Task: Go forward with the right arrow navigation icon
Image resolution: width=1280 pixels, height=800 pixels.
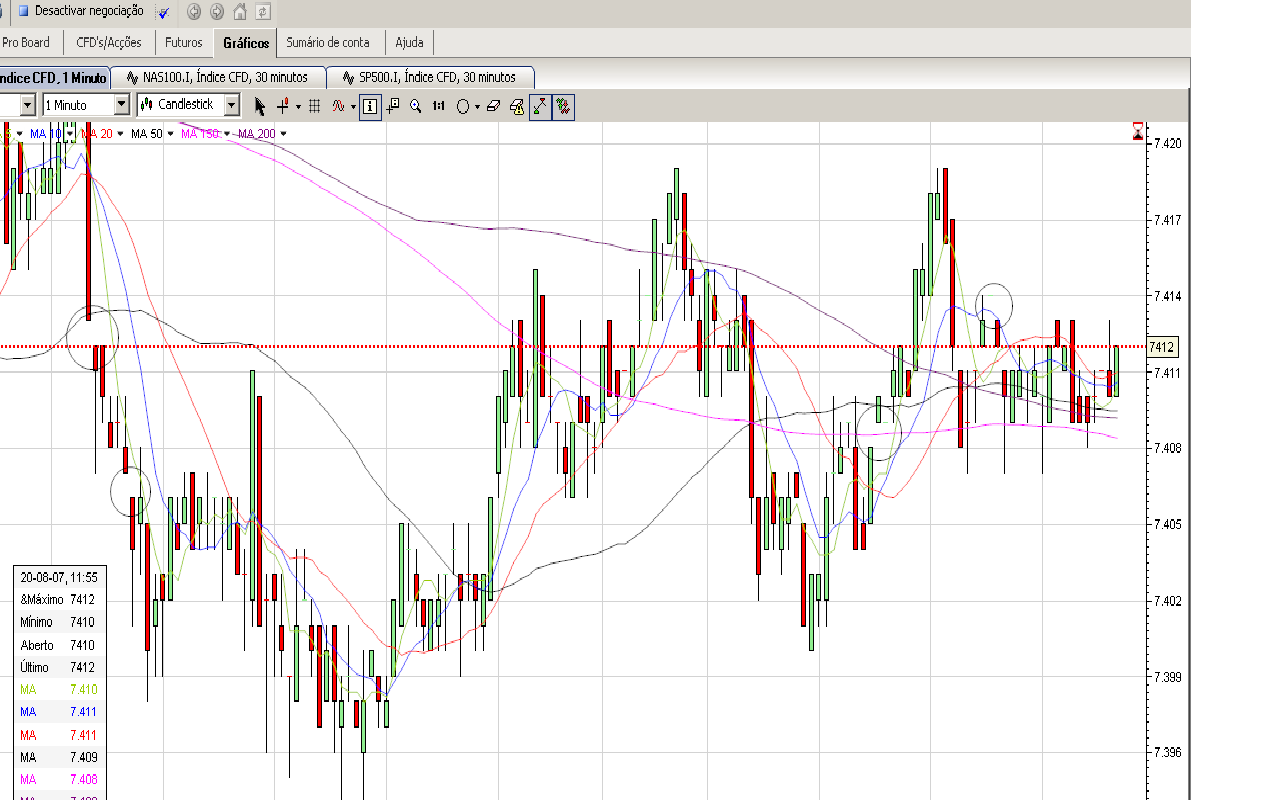Action: [x=216, y=12]
